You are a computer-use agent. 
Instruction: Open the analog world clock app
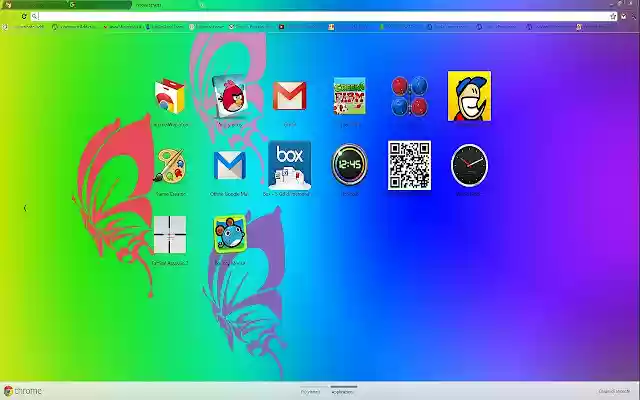click(469, 165)
